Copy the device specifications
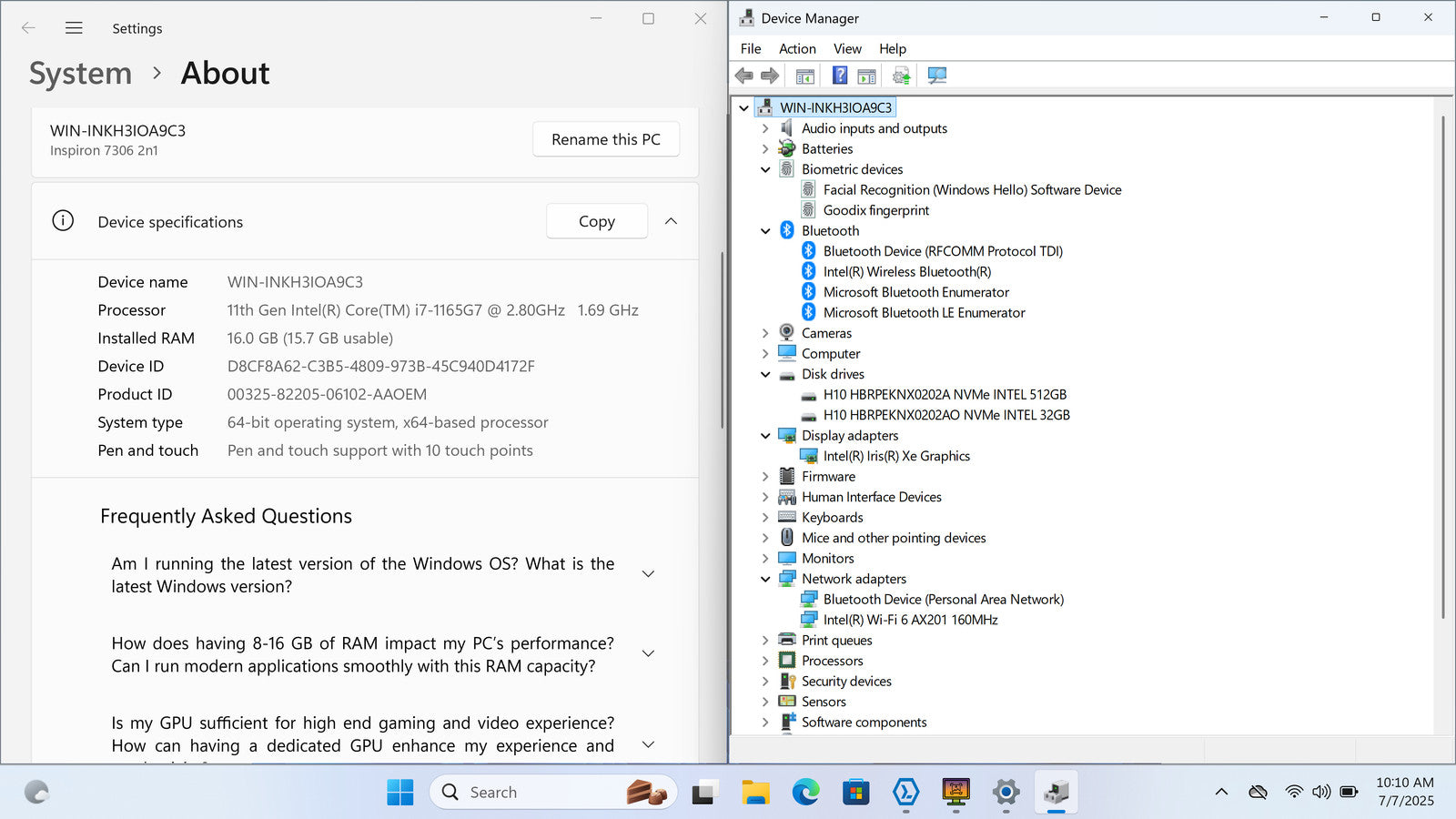Viewport: 1456px width, 819px height. 597,221
